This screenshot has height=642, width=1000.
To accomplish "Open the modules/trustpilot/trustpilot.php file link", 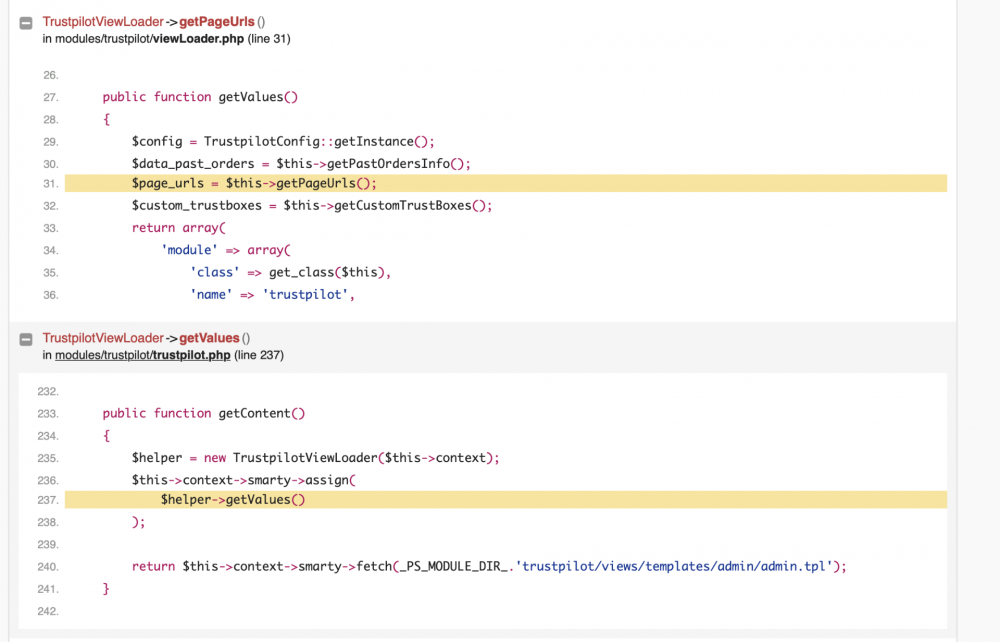I will click(x=143, y=355).
